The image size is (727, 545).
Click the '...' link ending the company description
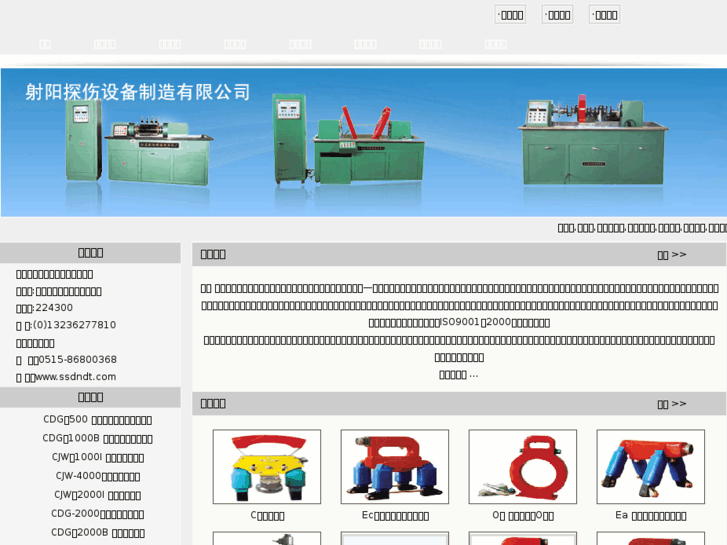click(459, 374)
